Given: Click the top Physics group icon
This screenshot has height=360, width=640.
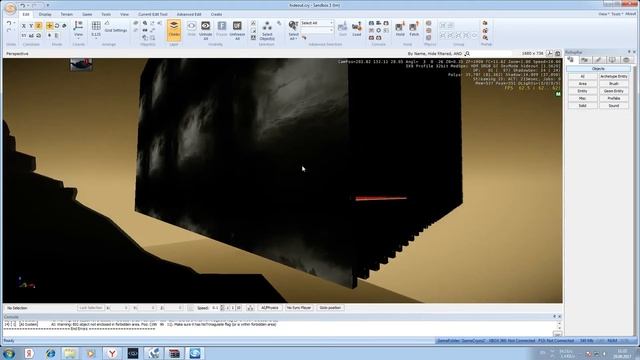Looking at the screenshot, I should pos(429,23).
